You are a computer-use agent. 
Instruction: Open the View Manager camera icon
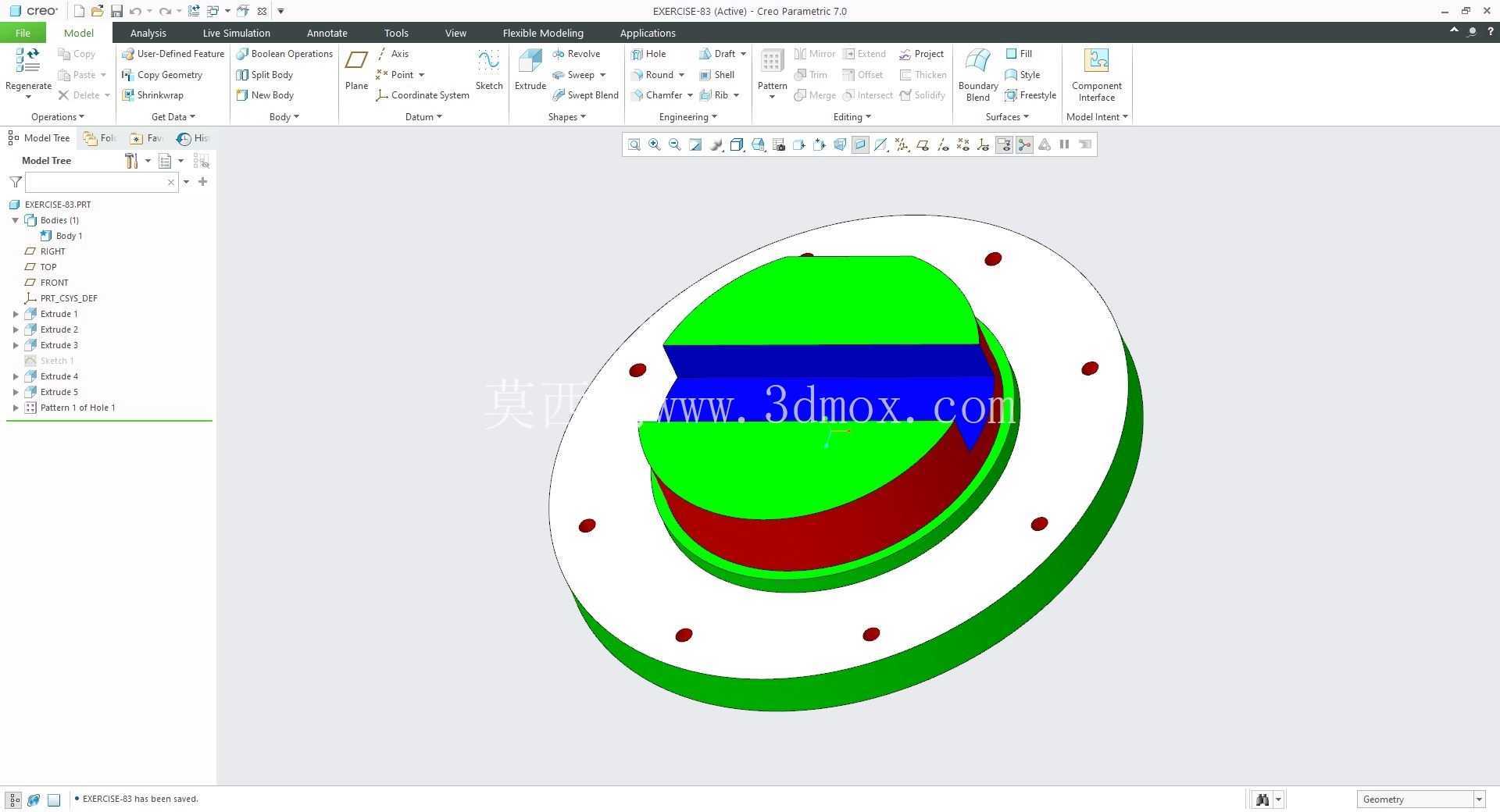point(778,144)
